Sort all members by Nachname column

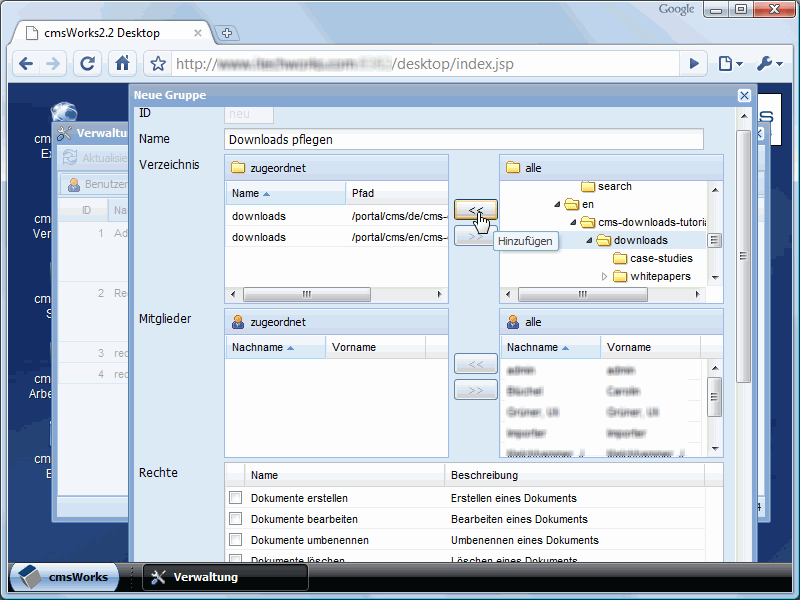click(x=551, y=347)
